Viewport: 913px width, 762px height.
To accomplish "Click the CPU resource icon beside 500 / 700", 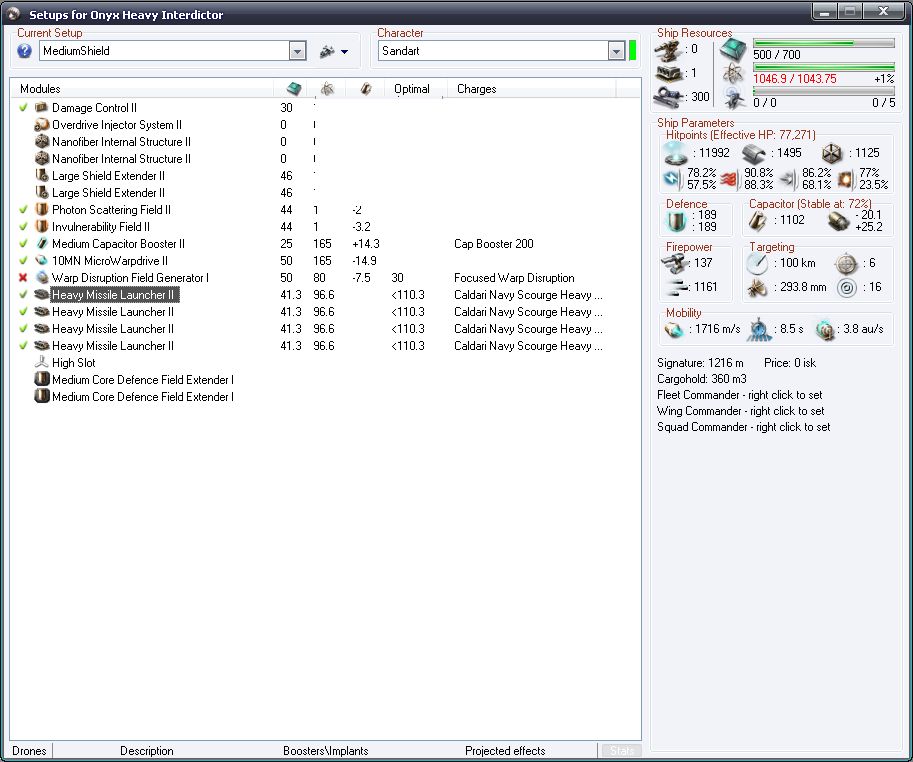I will tap(733, 51).
